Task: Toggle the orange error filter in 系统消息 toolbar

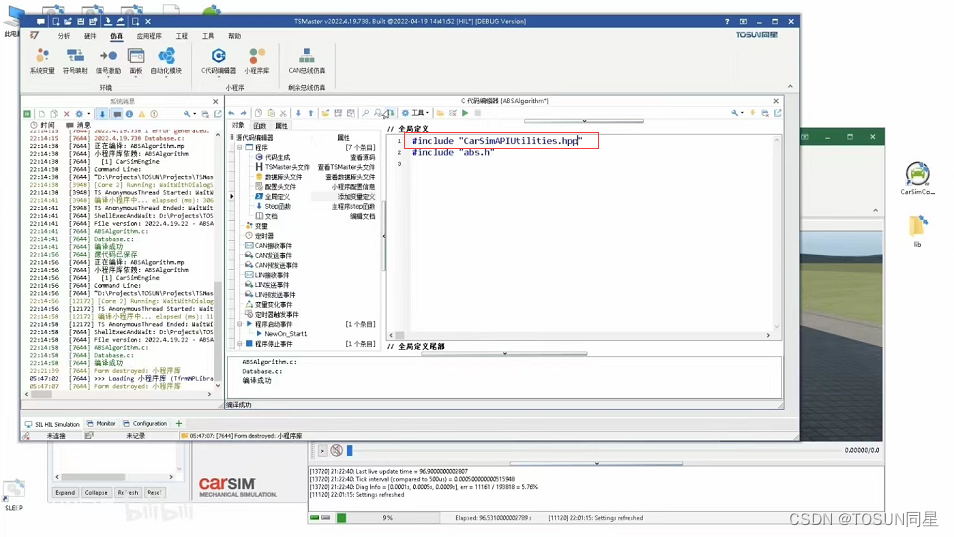Action: (x=154, y=114)
